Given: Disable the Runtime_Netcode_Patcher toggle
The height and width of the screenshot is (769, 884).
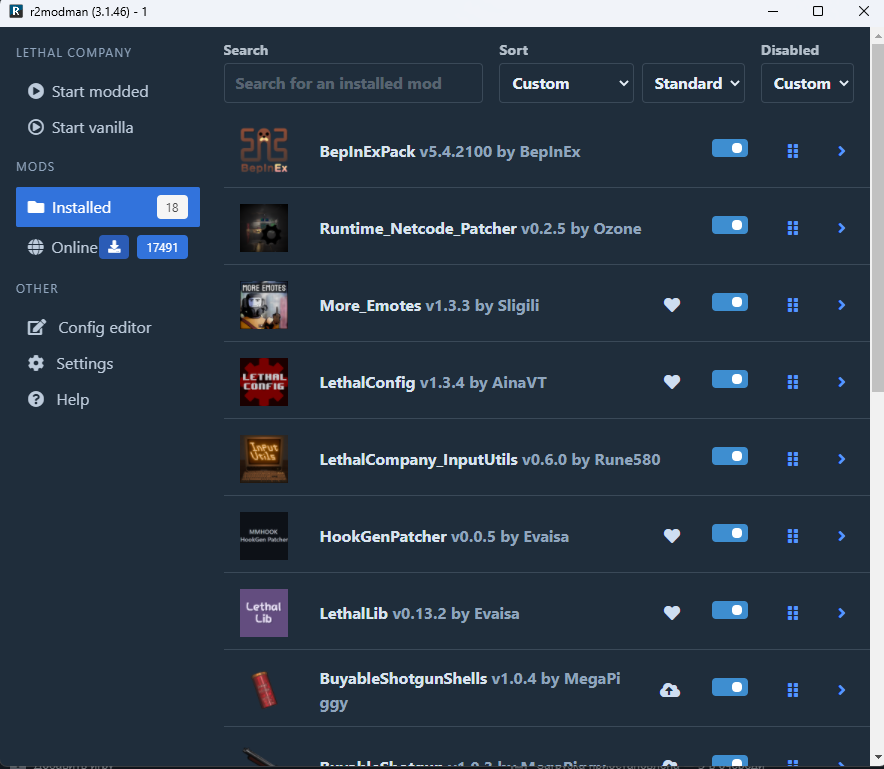Looking at the screenshot, I should pos(730,226).
